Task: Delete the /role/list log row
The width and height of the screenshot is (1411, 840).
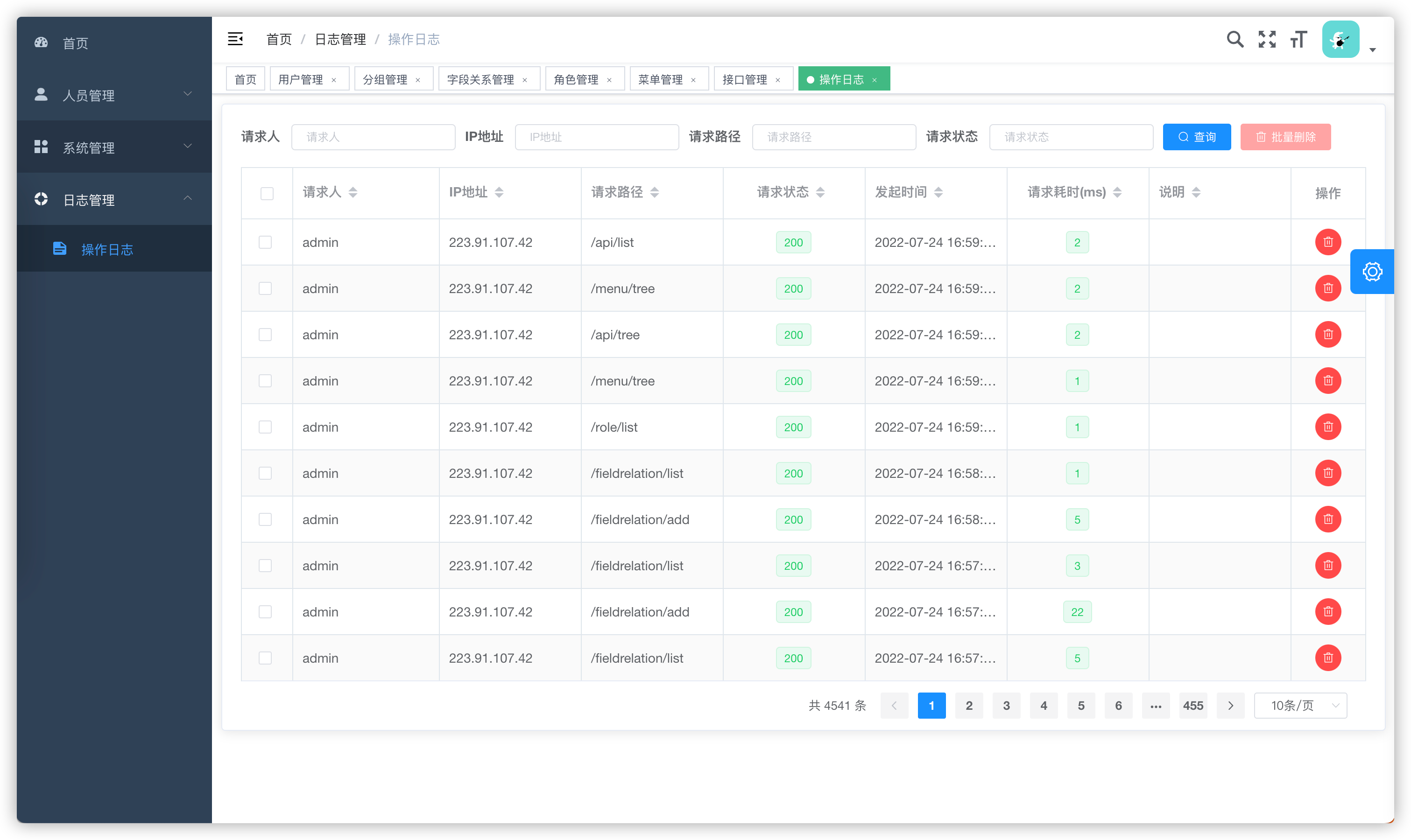Action: click(x=1327, y=427)
